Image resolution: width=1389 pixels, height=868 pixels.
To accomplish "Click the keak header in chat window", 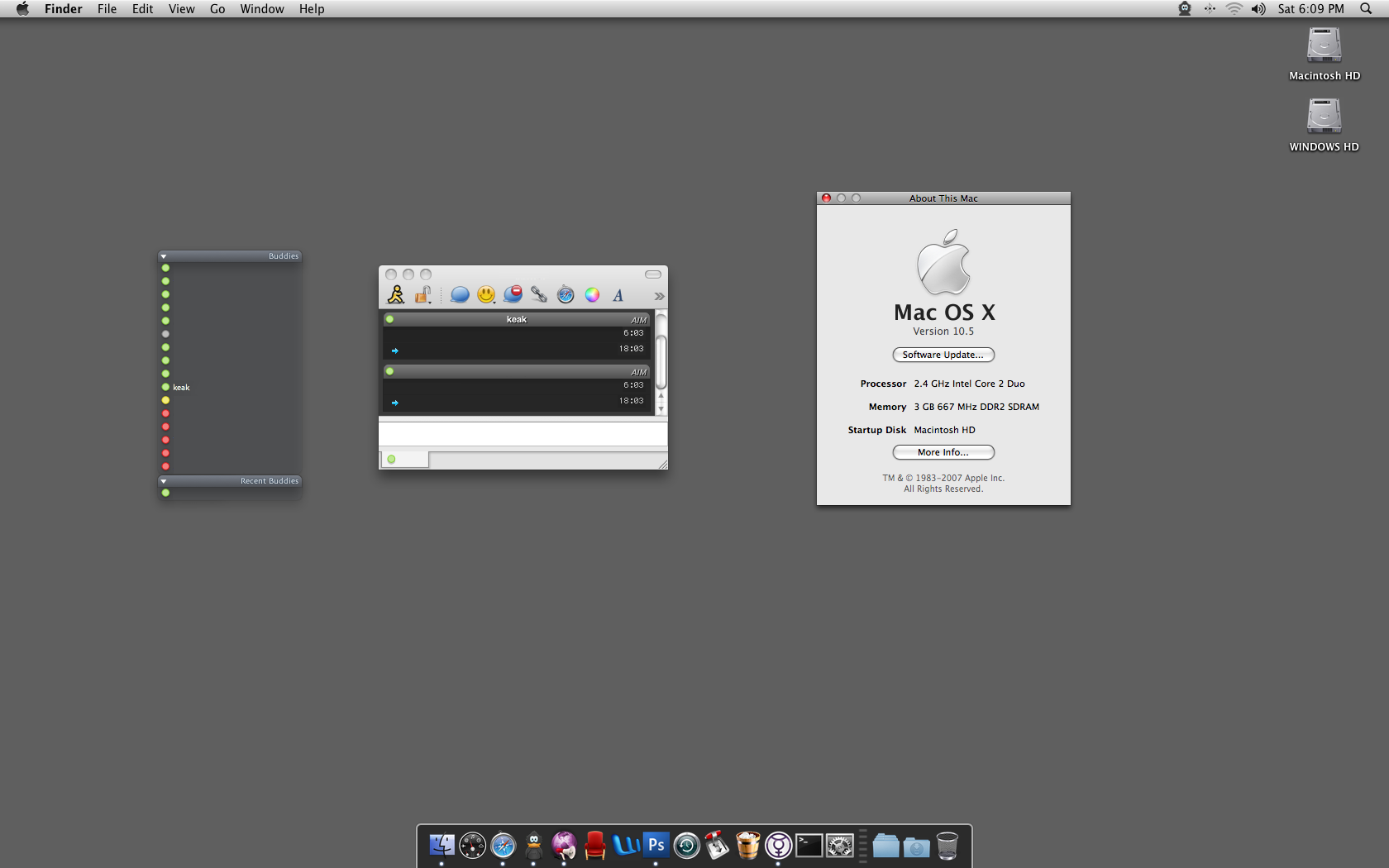I will 517,319.
